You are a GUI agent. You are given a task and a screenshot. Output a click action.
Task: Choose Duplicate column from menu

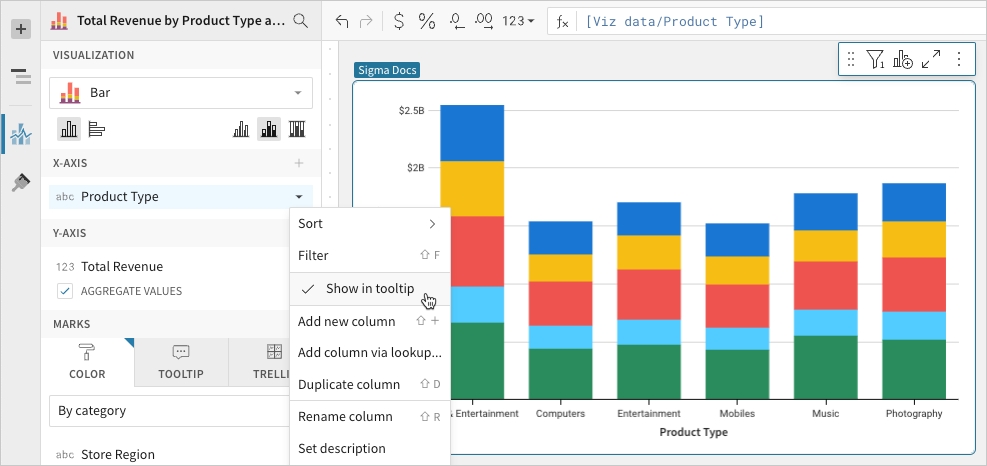coord(349,384)
